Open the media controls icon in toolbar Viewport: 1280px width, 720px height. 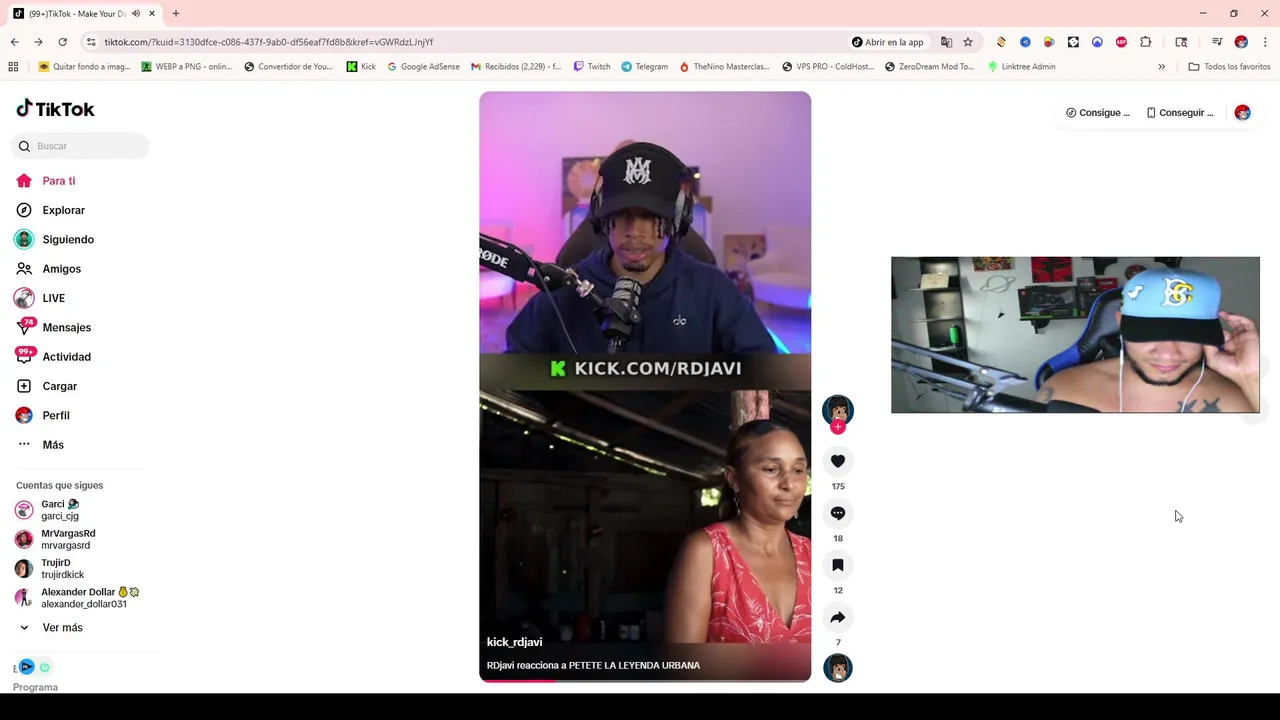[x=1217, y=42]
